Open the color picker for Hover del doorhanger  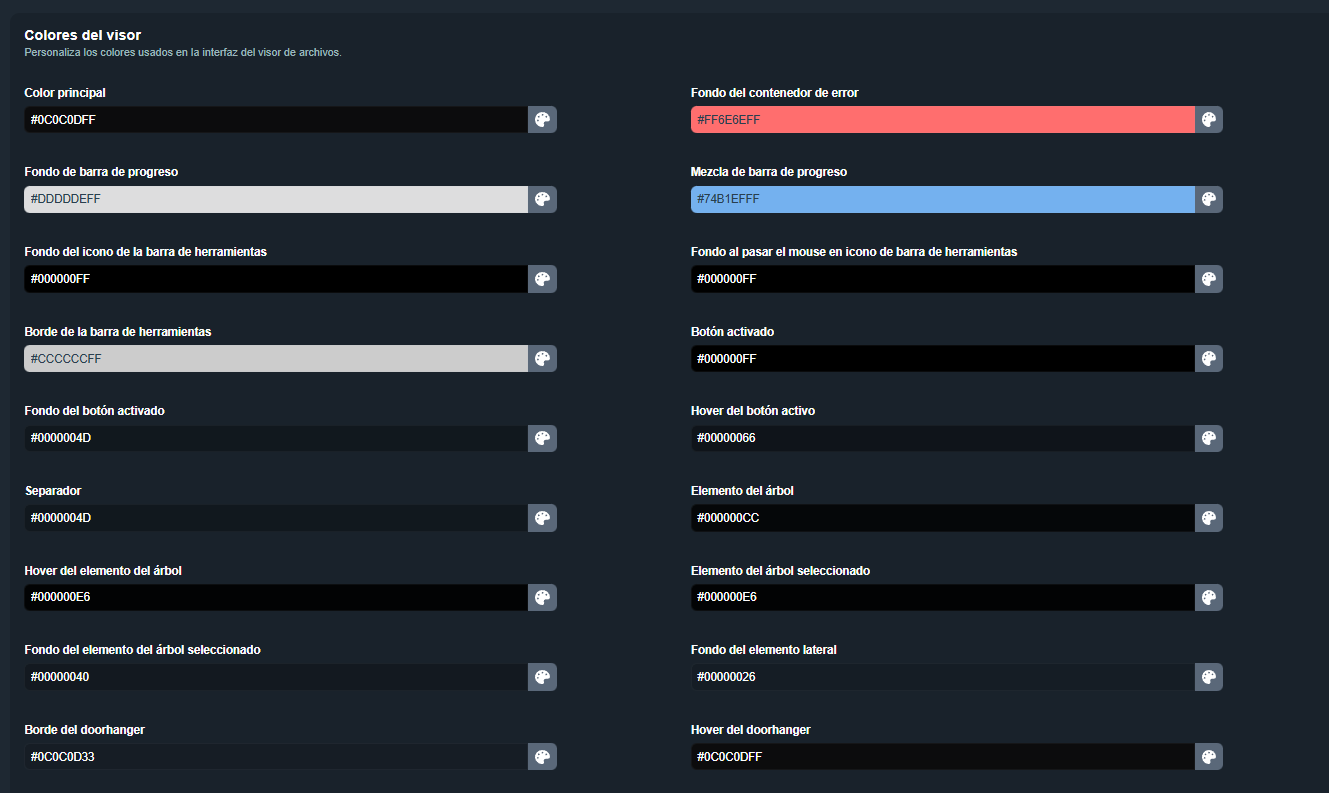coord(1209,757)
